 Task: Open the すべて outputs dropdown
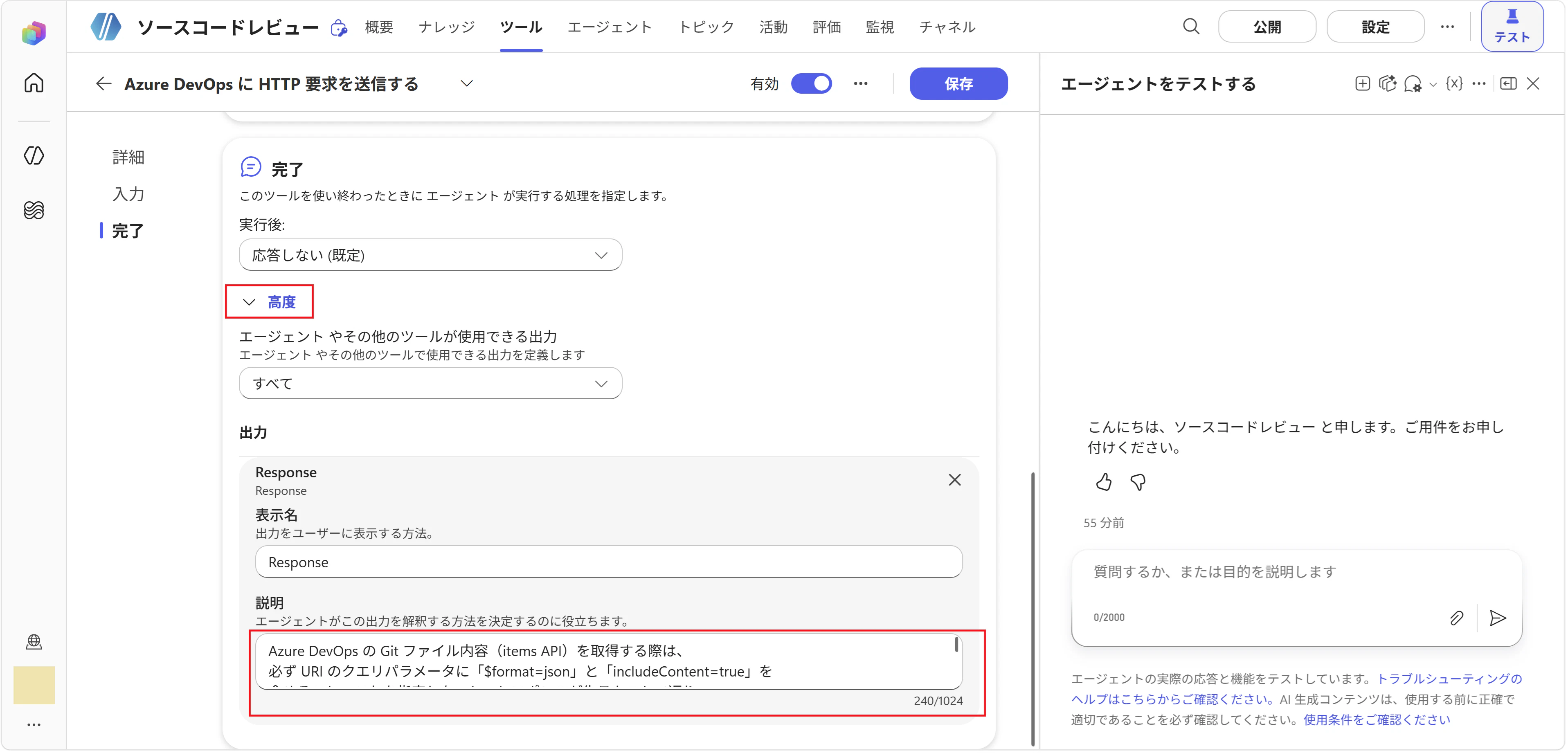[430, 384]
